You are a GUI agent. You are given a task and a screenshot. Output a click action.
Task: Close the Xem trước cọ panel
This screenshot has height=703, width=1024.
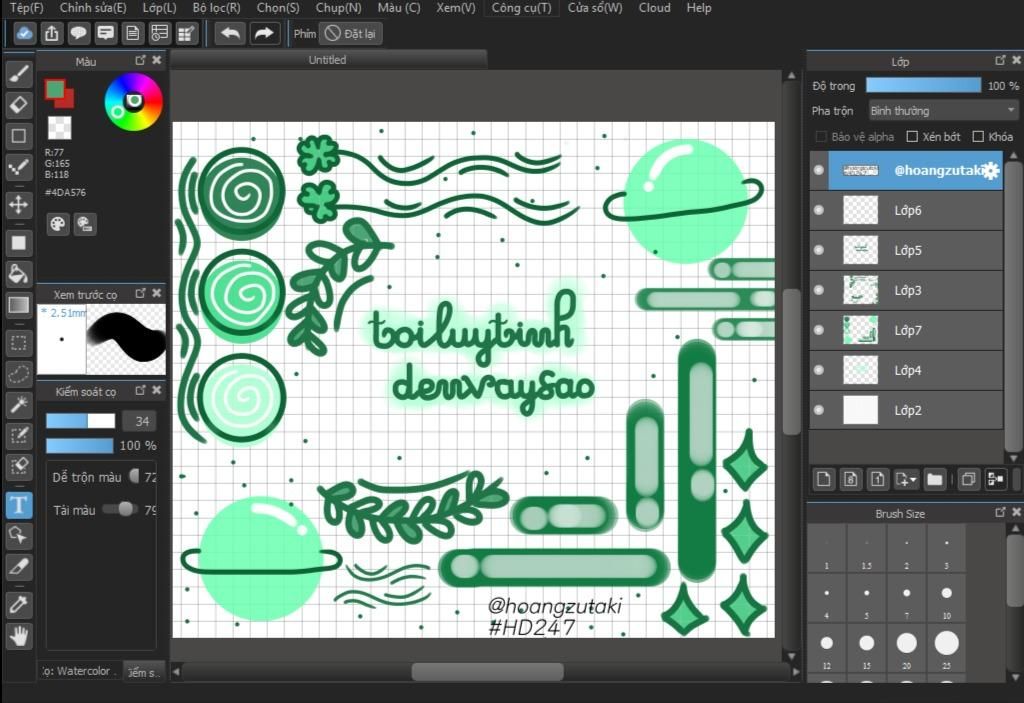pyautogui.click(x=157, y=293)
